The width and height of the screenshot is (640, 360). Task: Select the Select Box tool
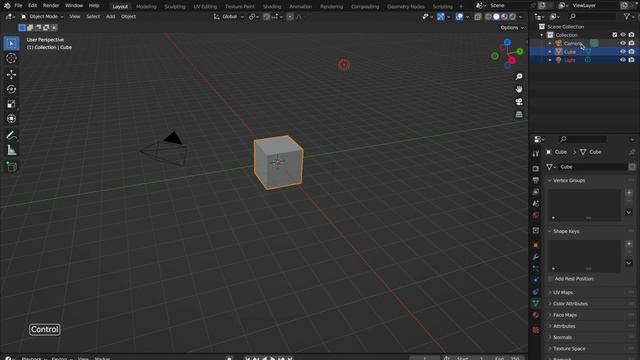(x=11, y=44)
